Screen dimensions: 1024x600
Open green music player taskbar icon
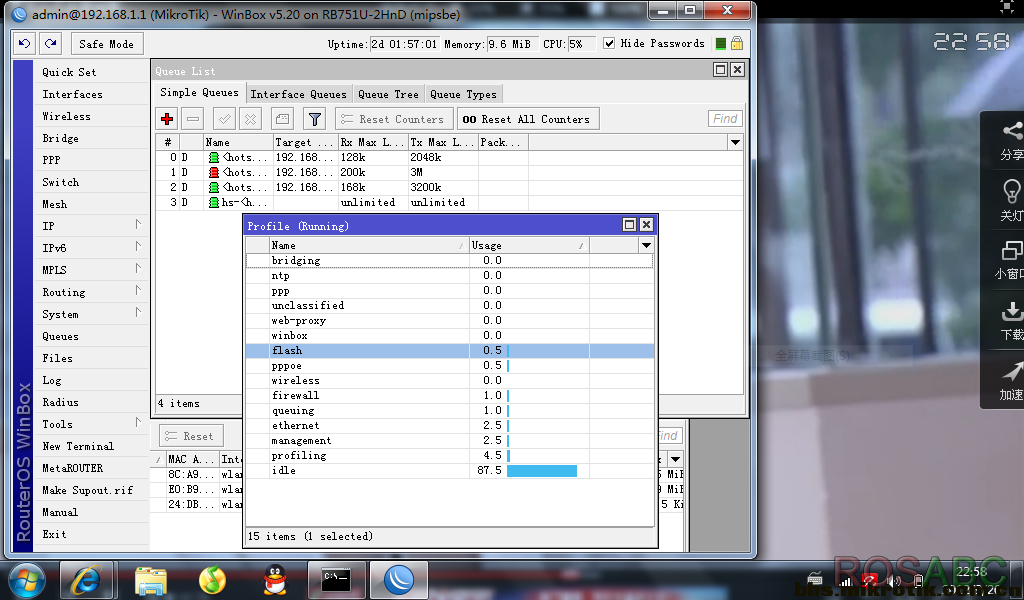[x=212, y=580]
